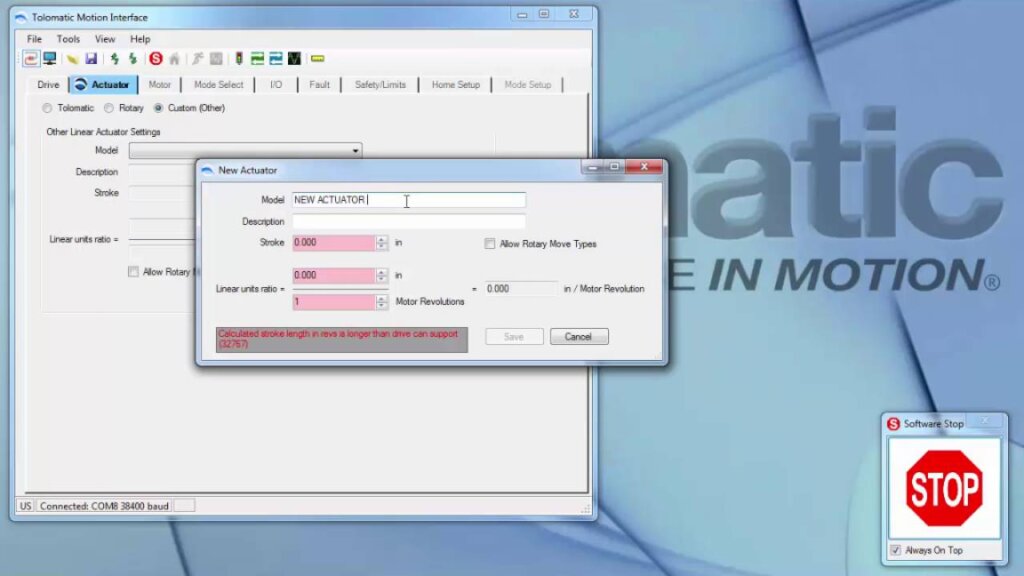Click the Stroke field spinner arrows
Image resolution: width=1024 pixels, height=576 pixels.
381,243
